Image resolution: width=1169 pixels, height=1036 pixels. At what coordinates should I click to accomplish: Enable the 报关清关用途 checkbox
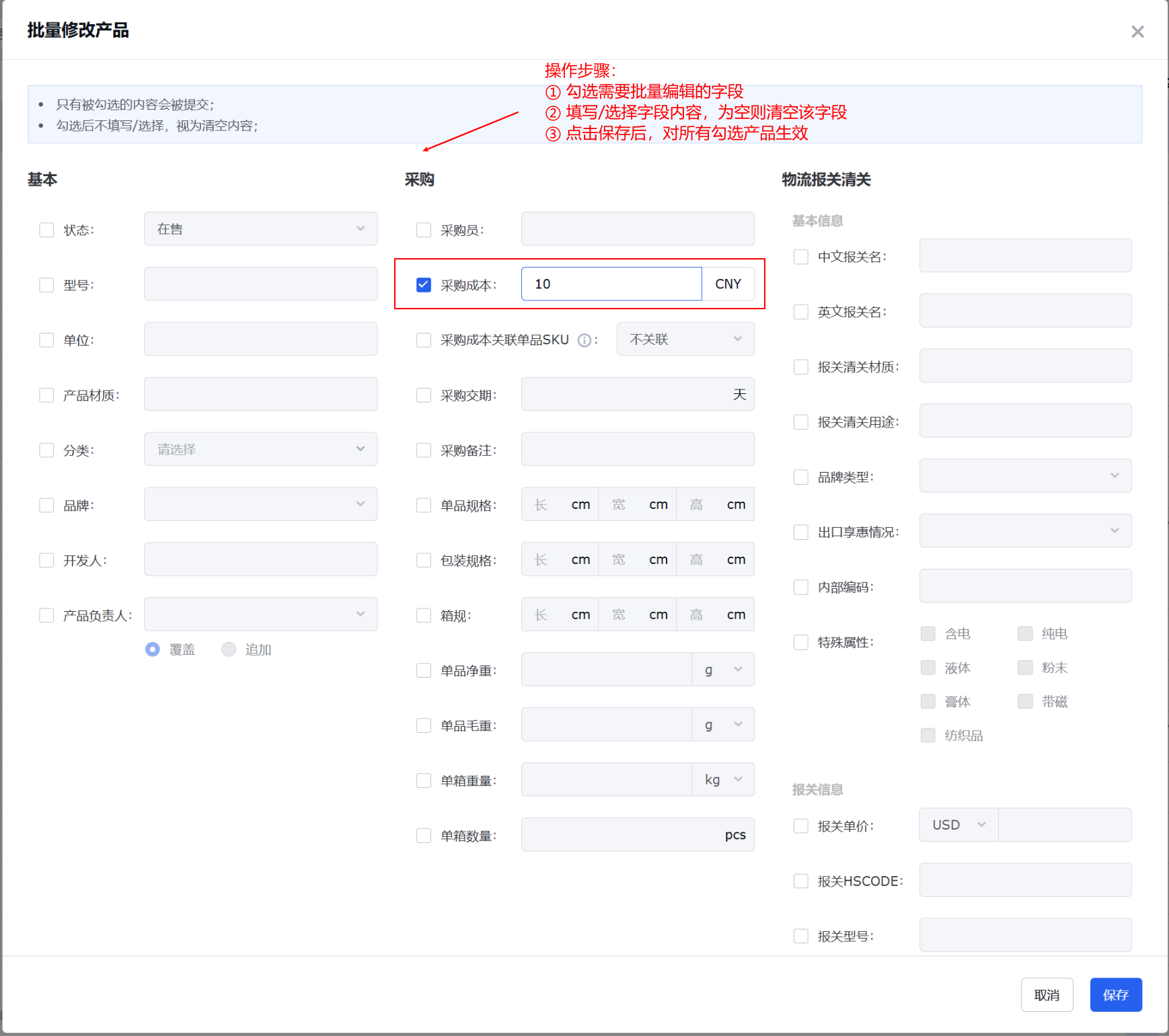[x=801, y=422]
